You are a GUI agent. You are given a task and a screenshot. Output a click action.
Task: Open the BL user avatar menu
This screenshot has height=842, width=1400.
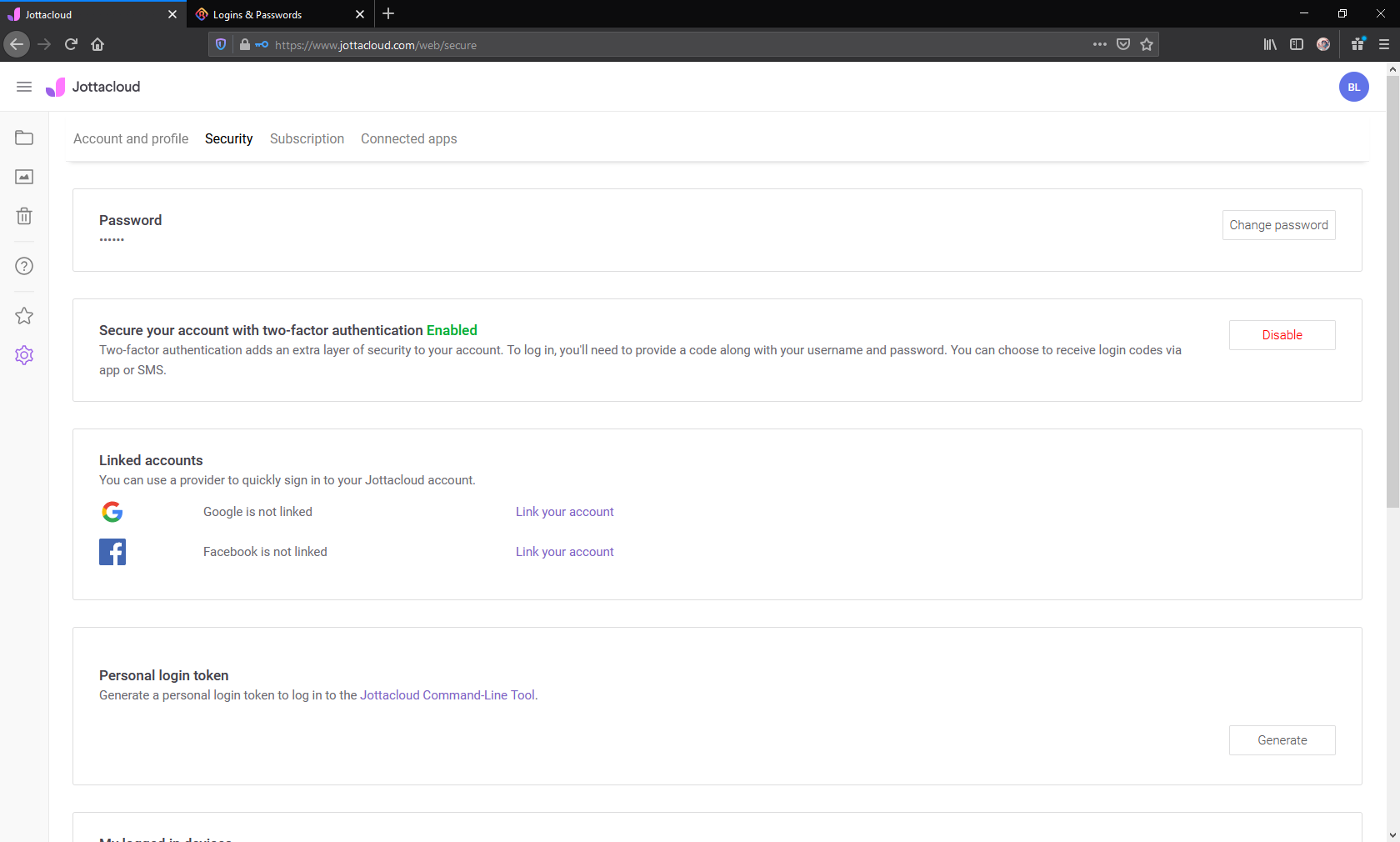click(x=1354, y=87)
